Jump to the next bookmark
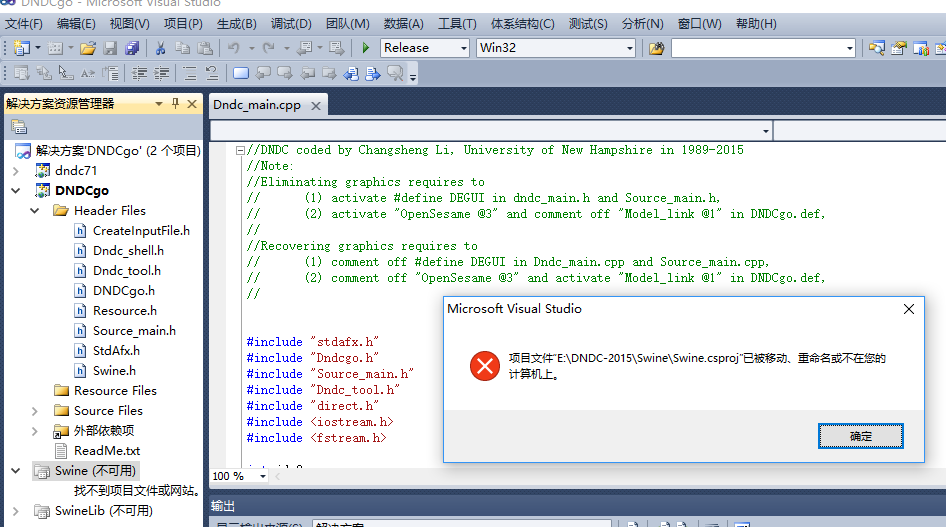The width and height of the screenshot is (946, 527). [x=285, y=74]
